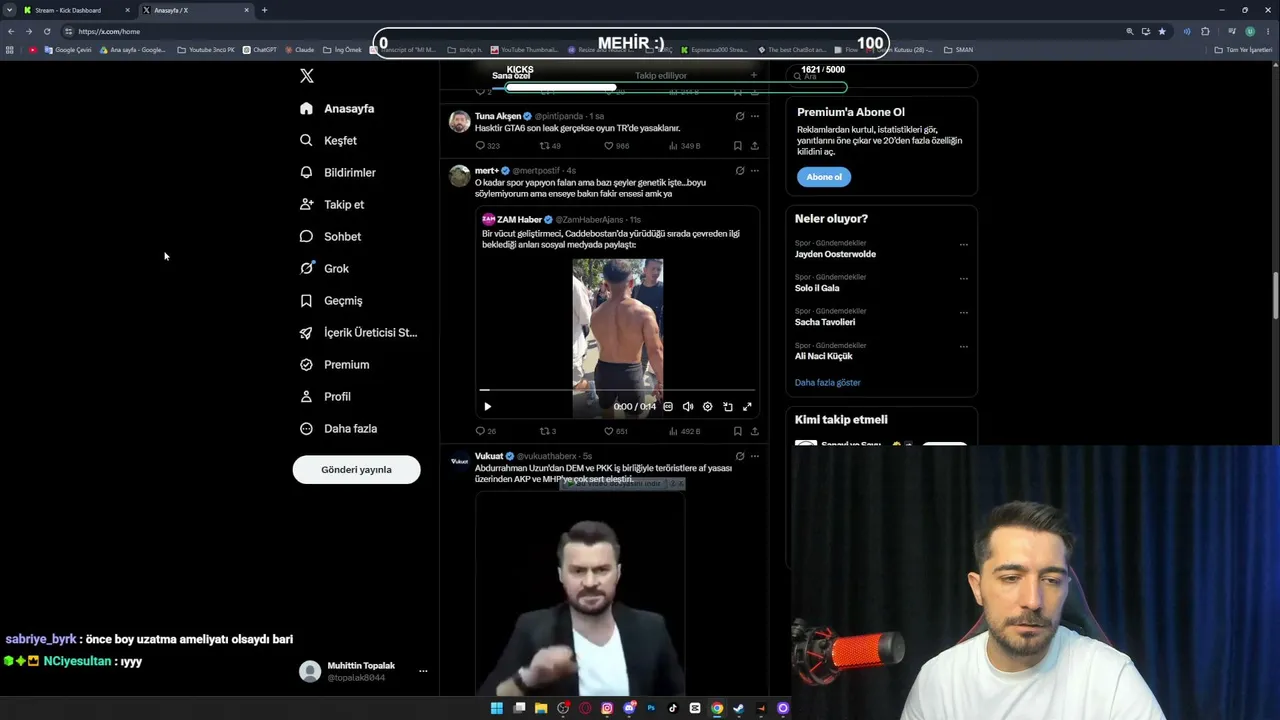Reply to Tuna Akşen's post
Screen dimensions: 1280x720
[487, 146]
